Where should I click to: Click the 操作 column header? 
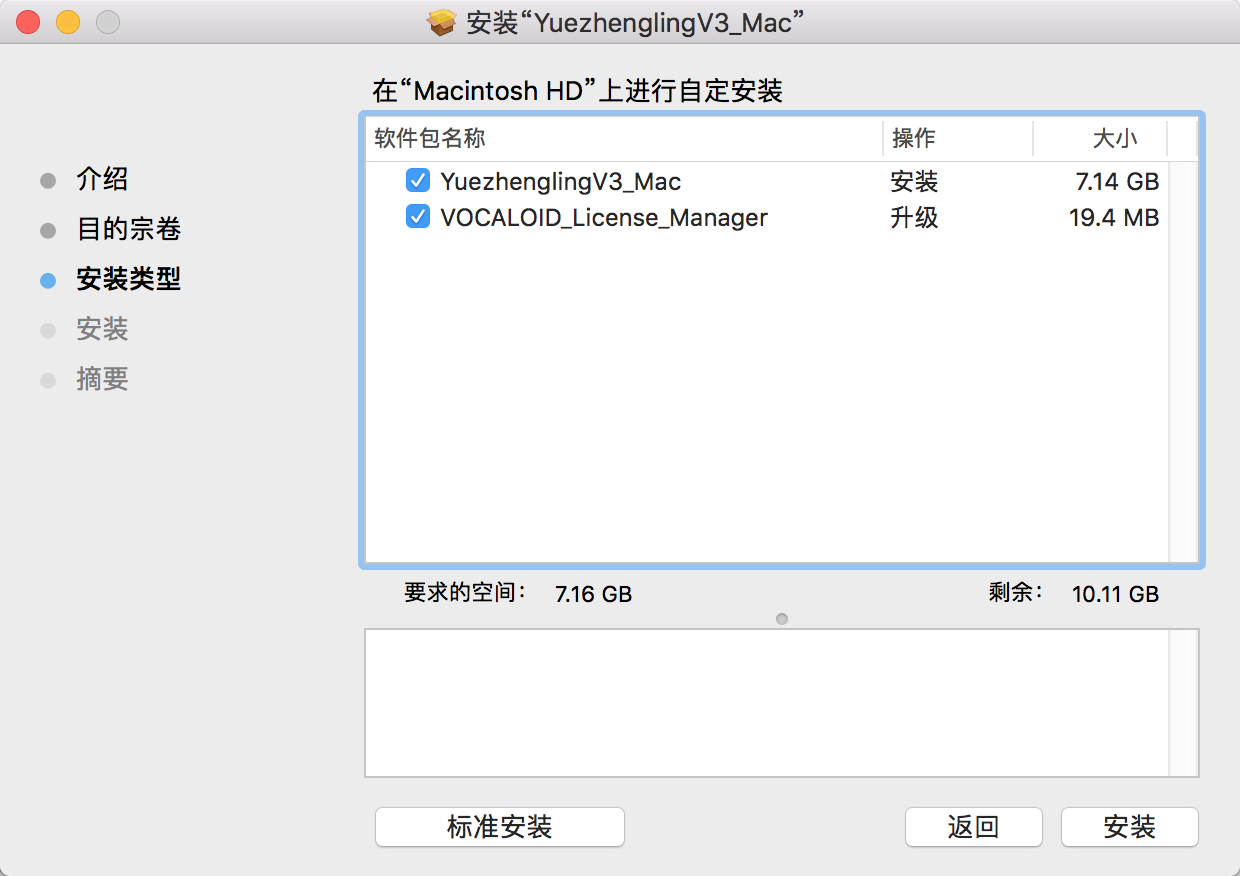(x=957, y=138)
